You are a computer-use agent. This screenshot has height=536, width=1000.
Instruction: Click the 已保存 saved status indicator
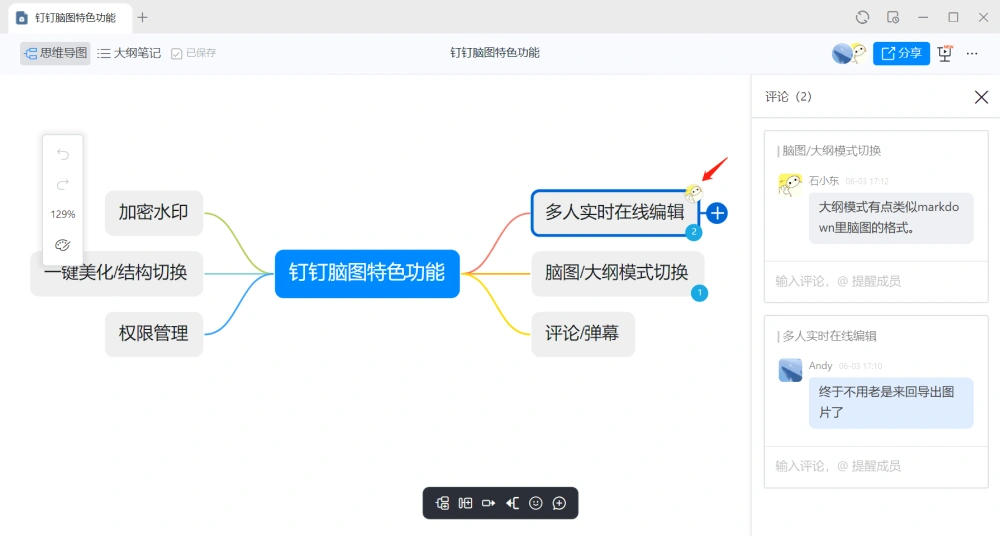click(x=194, y=53)
